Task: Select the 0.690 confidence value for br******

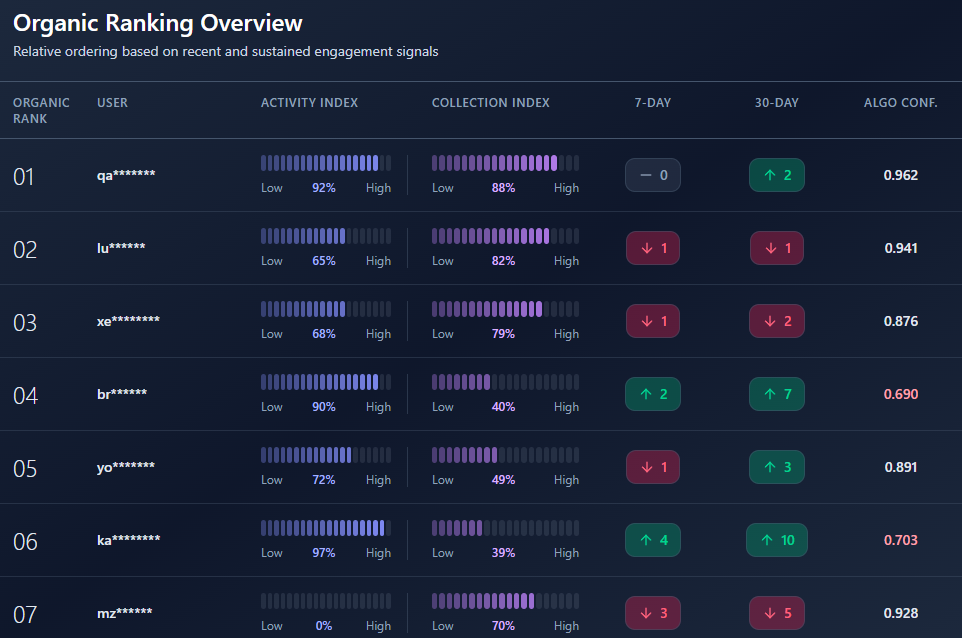Action: 901,394
